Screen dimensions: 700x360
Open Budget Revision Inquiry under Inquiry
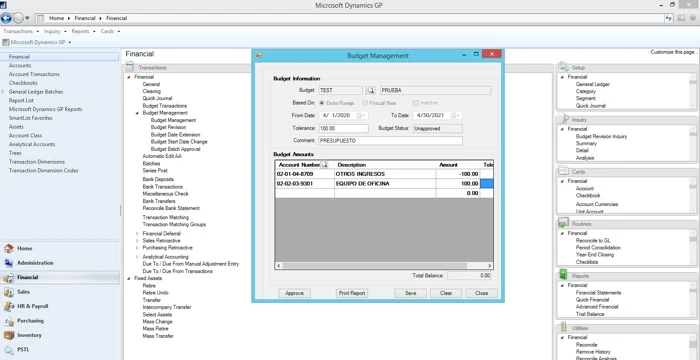tap(601, 137)
